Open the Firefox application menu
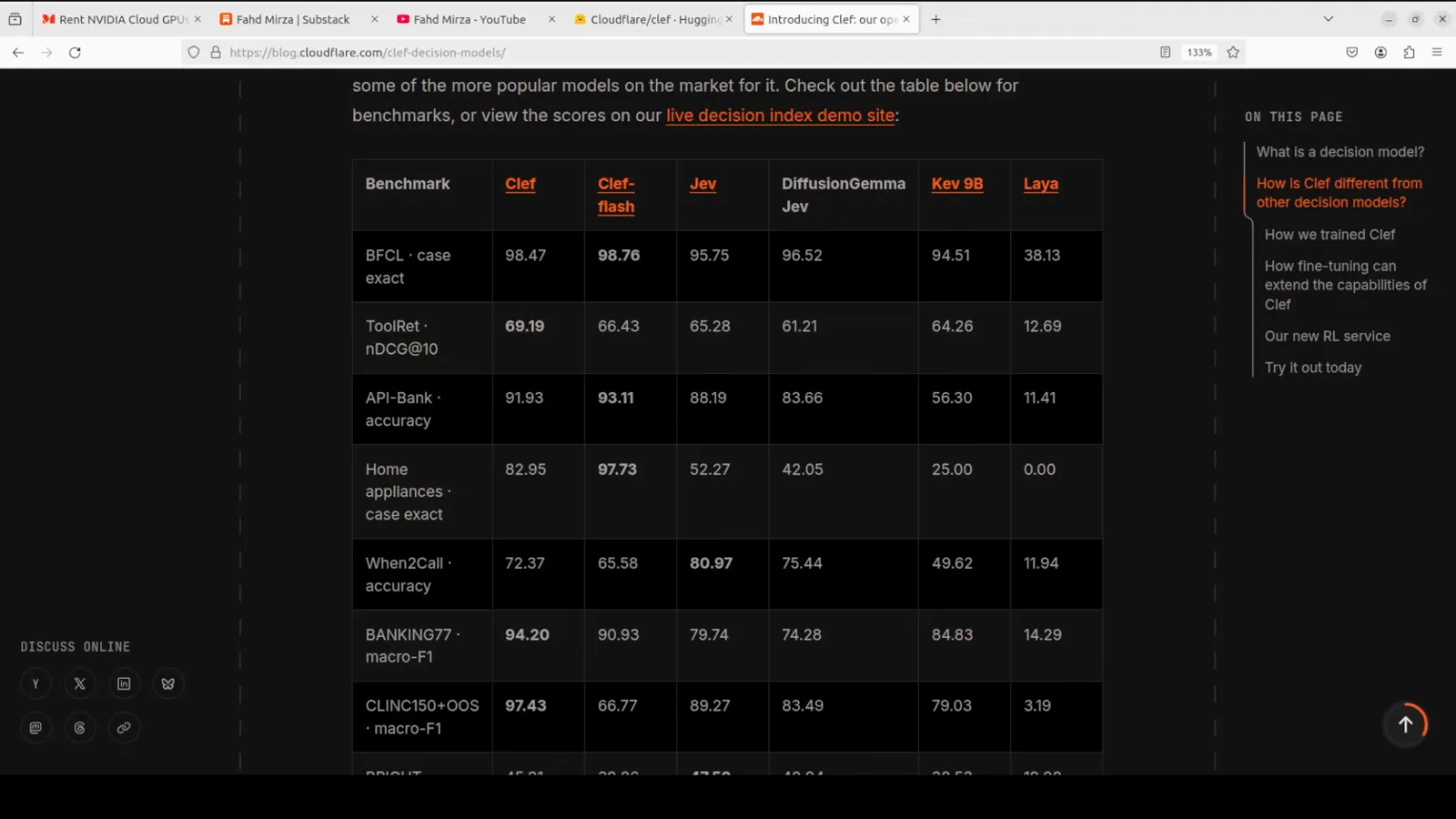 pyautogui.click(x=1437, y=53)
